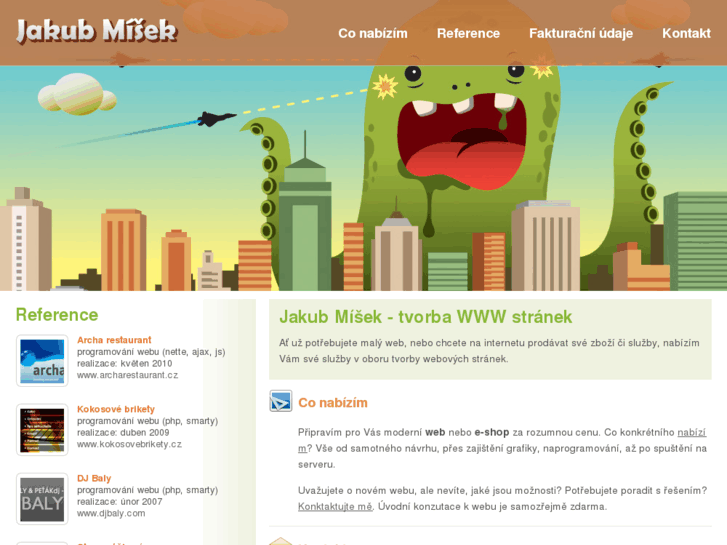Click text realizace: duben 2009
The height and width of the screenshot is (545, 727).
coord(123,433)
